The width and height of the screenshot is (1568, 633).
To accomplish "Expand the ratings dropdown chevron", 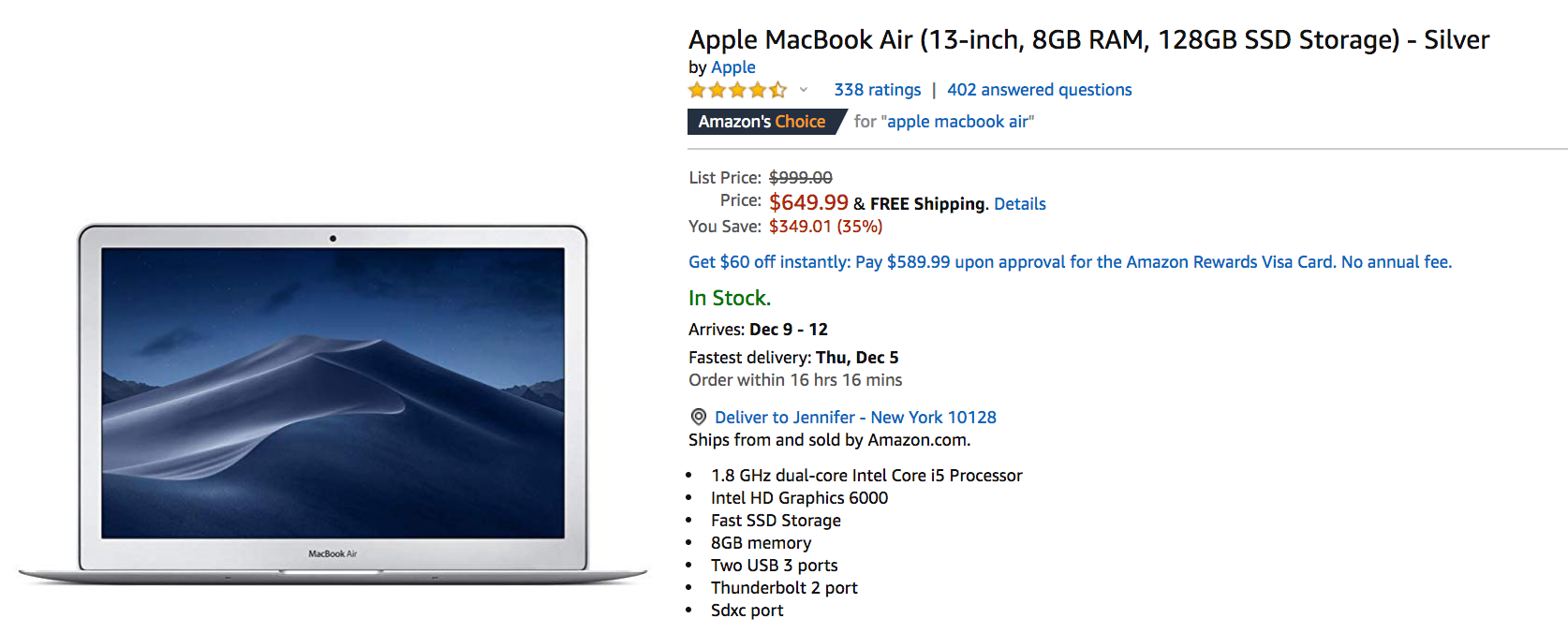I will [803, 90].
